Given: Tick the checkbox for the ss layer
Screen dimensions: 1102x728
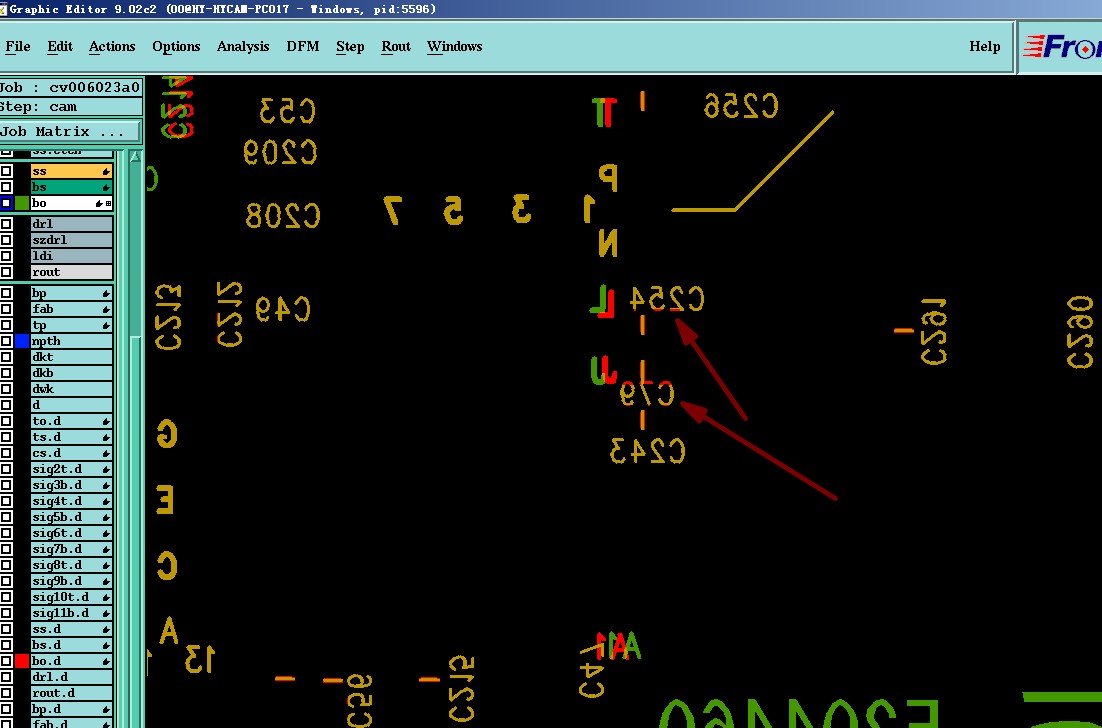Looking at the screenshot, I should 6,171.
